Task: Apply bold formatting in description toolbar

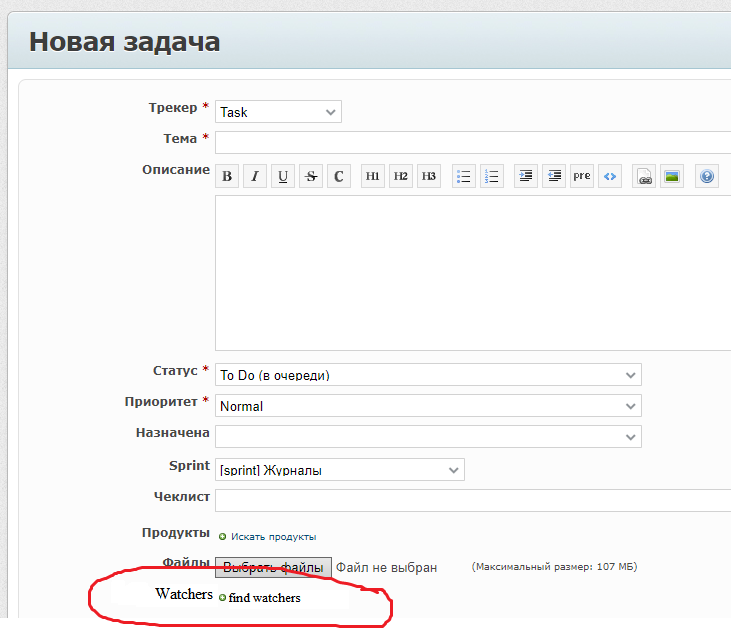Action: coord(227,176)
